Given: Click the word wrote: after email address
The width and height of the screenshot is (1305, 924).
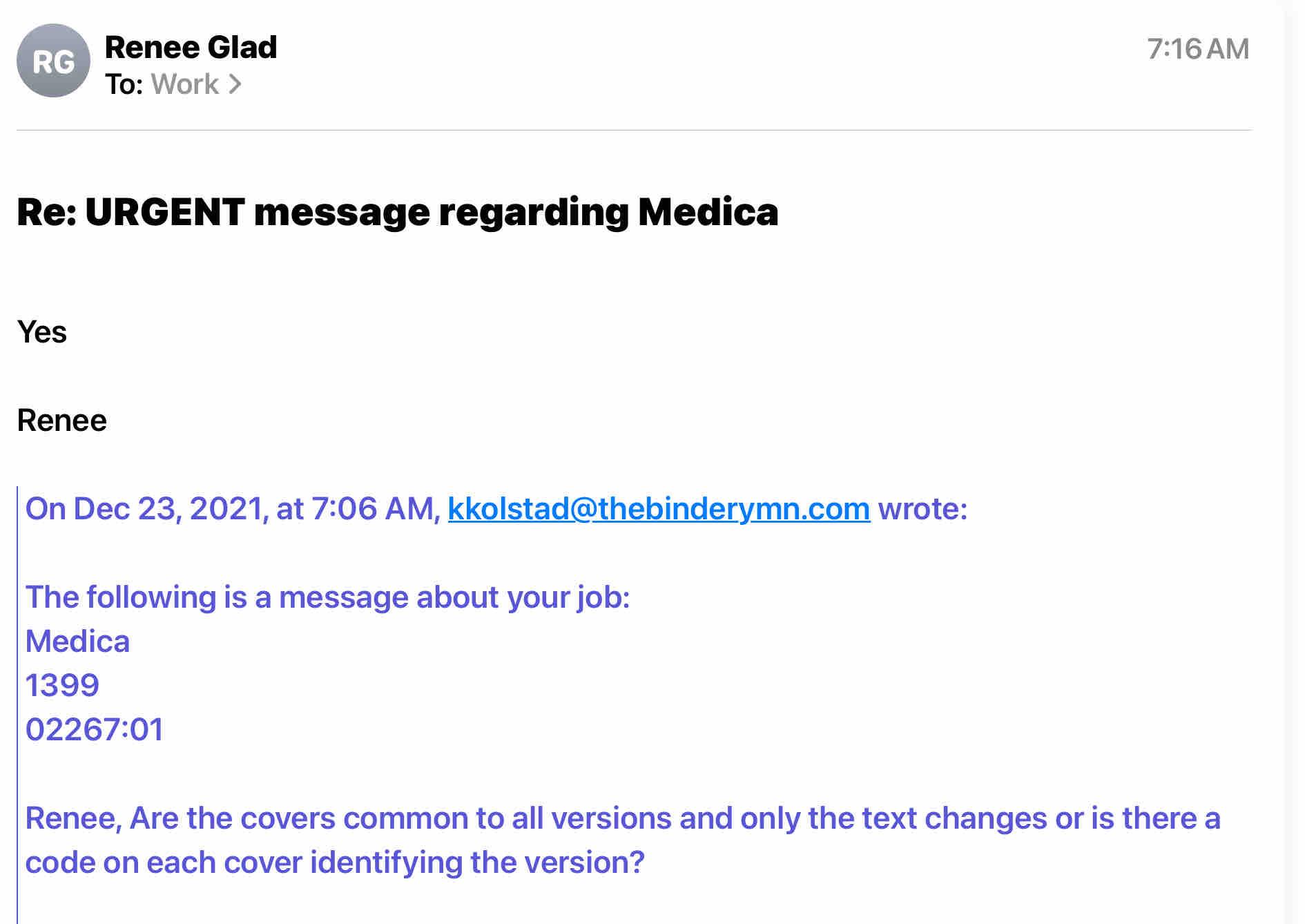Looking at the screenshot, I should [922, 509].
